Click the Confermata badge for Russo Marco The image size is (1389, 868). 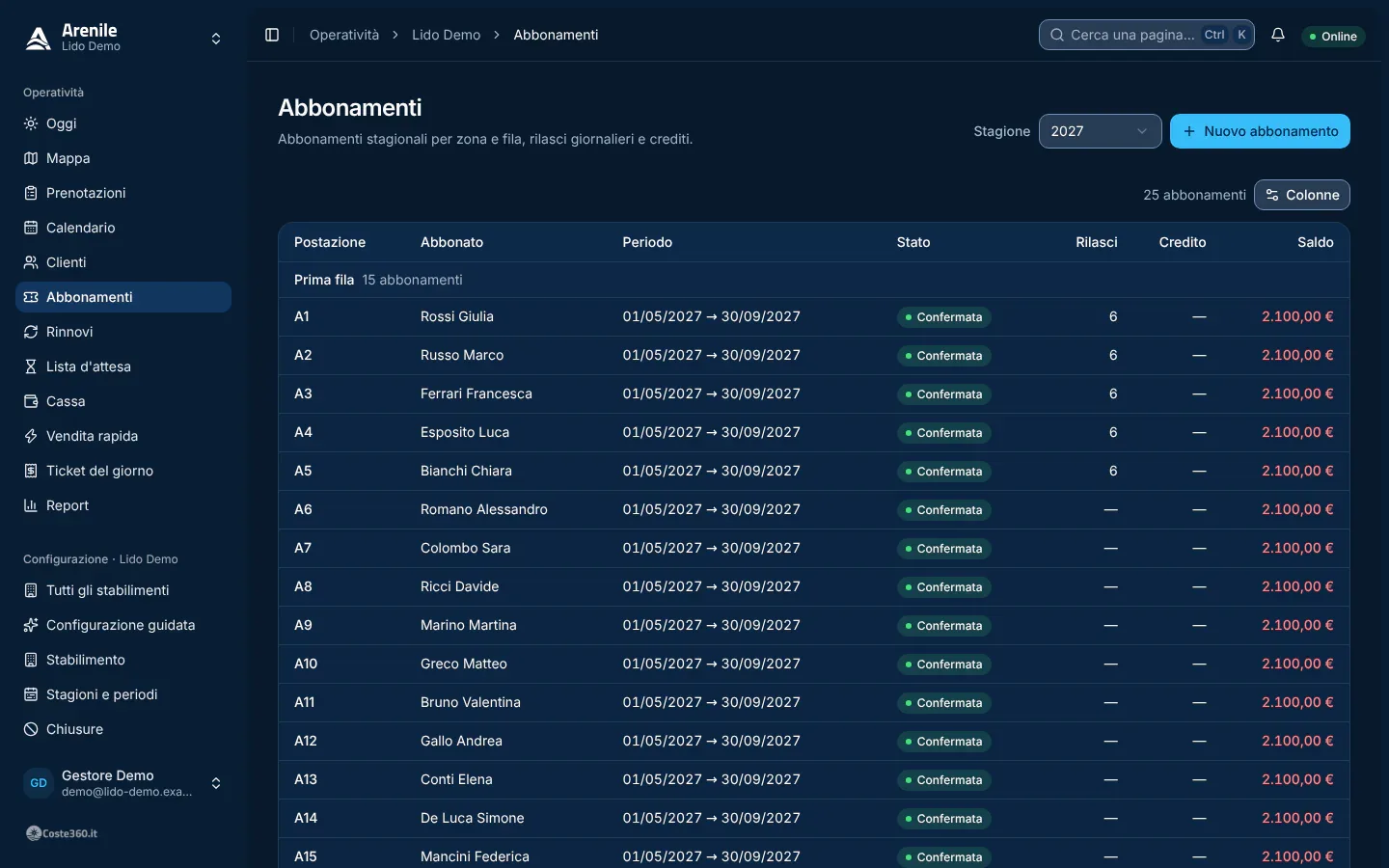(944, 356)
